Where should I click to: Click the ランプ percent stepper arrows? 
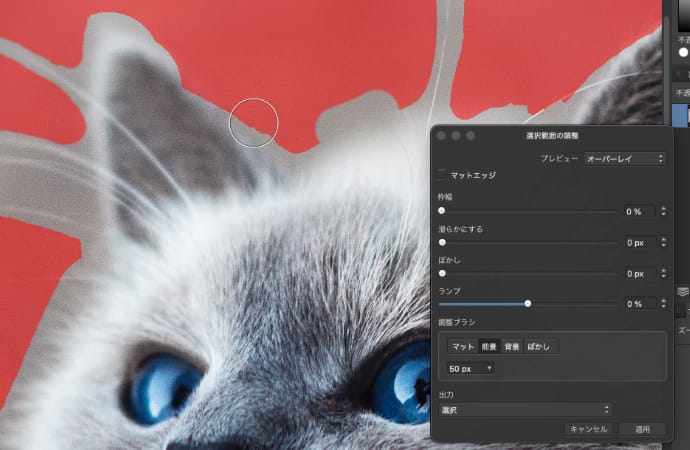tap(662, 303)
